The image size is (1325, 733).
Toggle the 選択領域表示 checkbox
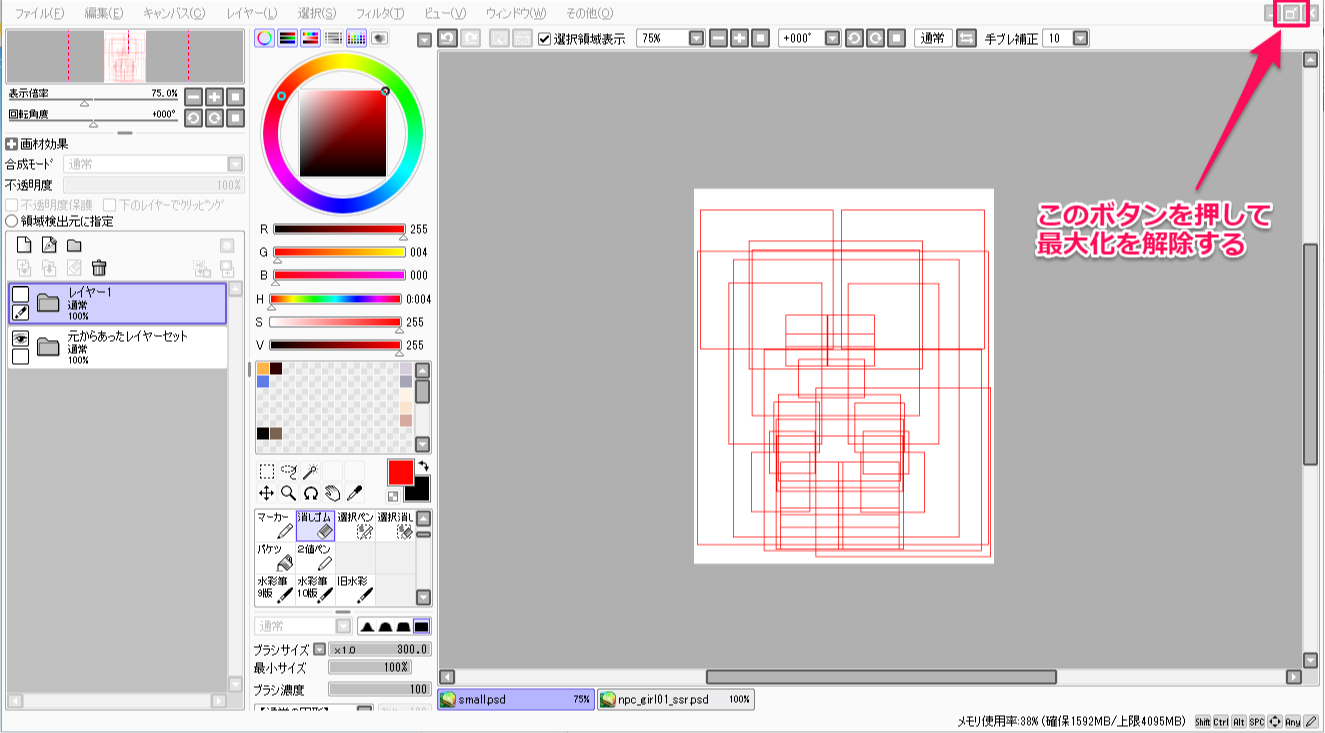pos(545,38)
